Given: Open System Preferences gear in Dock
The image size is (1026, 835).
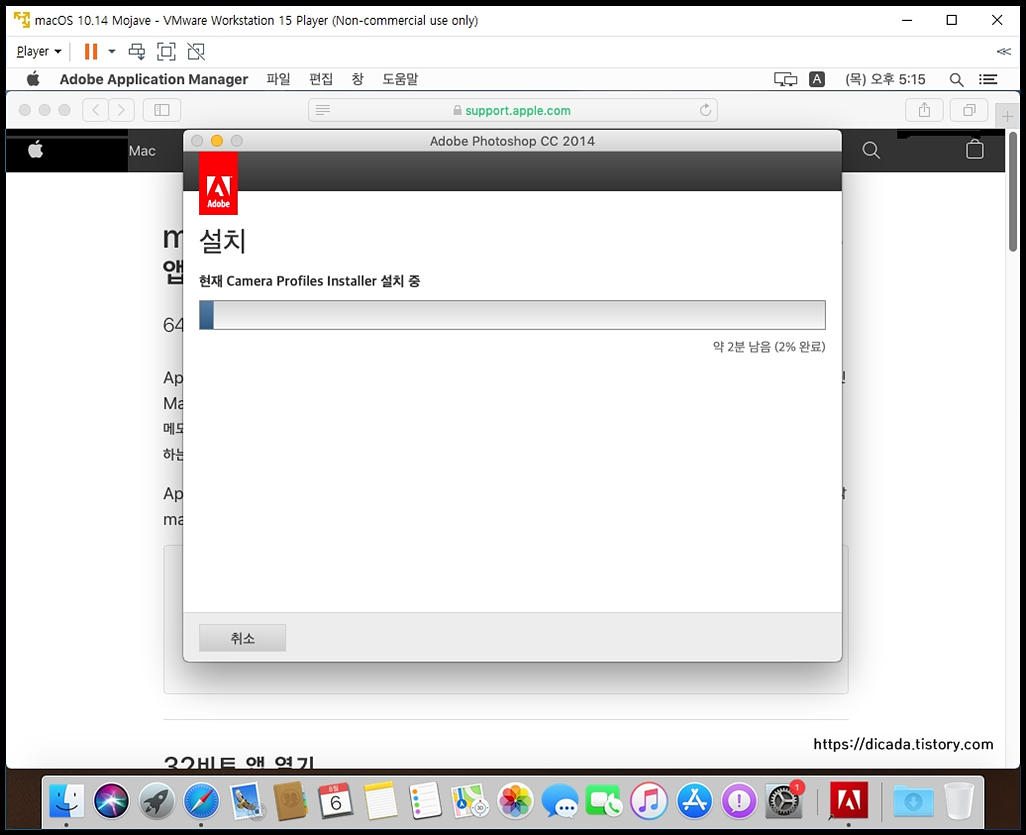Looking at the screenshot, I should point(784,801).
